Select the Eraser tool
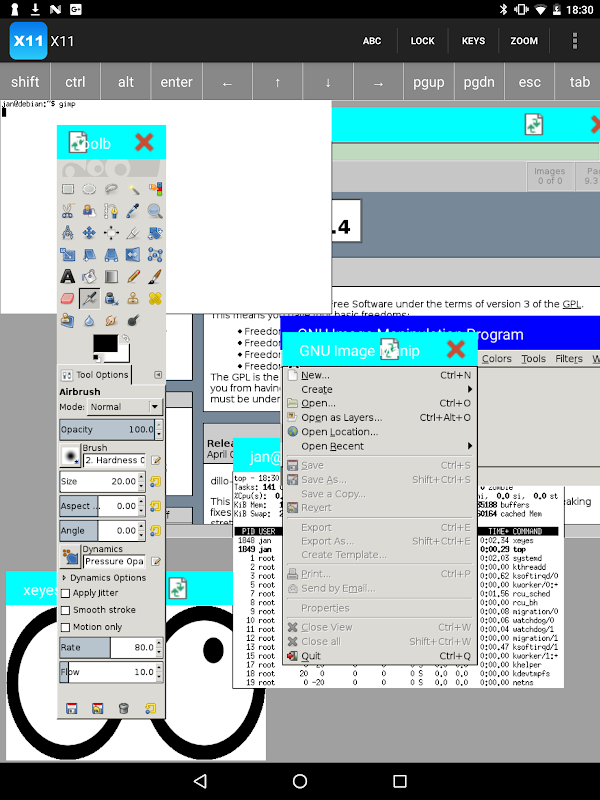The image size is (600, 800). pos(68,298)
